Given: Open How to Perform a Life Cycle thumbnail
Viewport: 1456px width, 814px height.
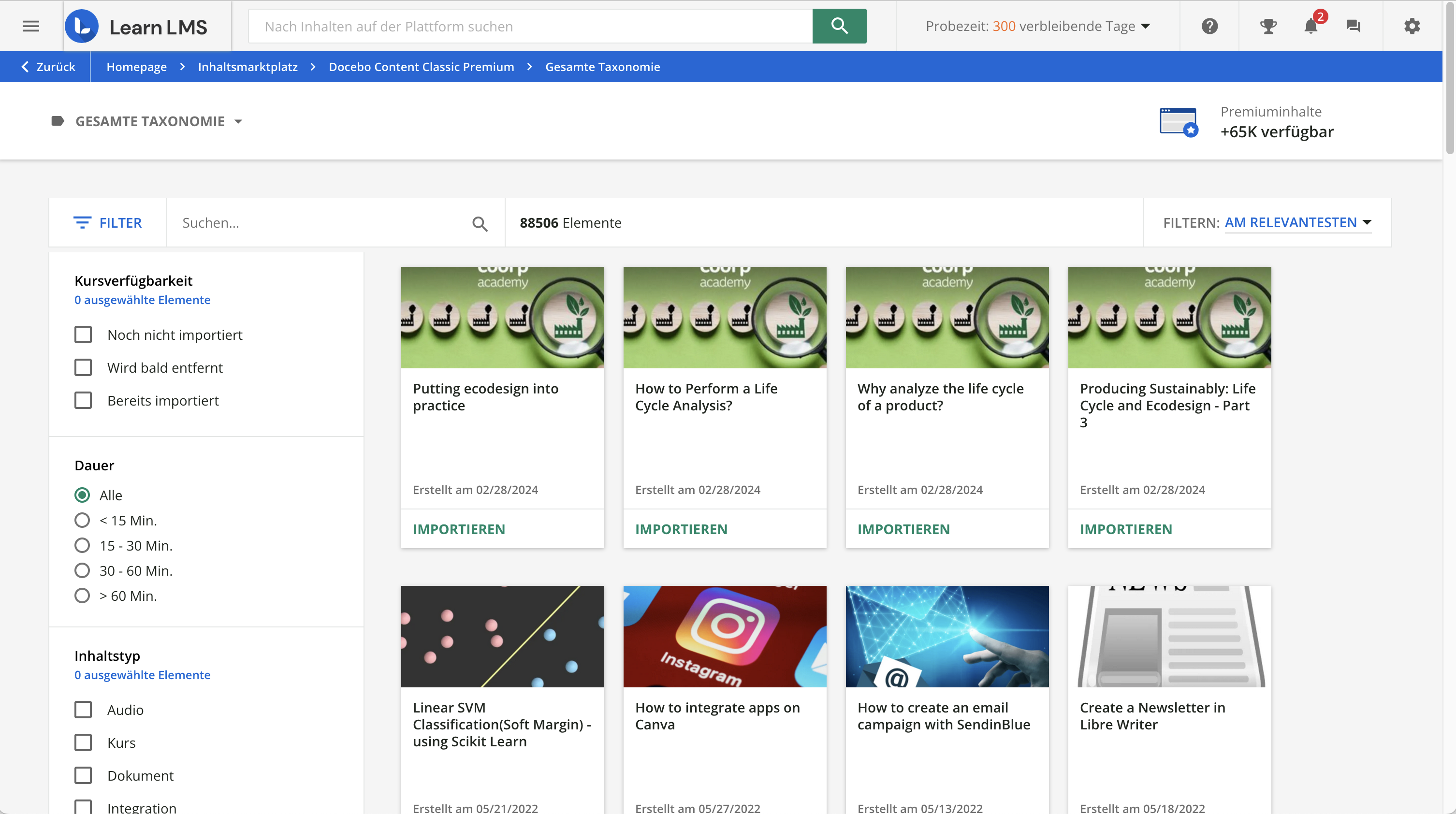Looking at the screenshot, I should point(725,318).
